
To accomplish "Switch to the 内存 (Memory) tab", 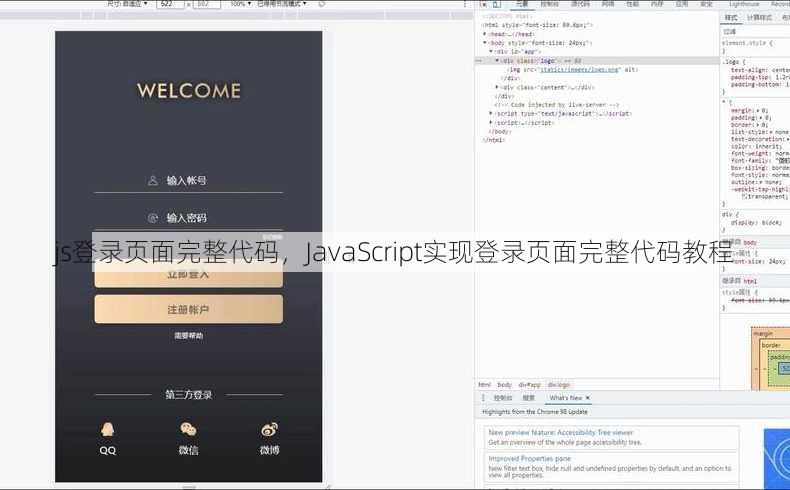I will point(657,4).
